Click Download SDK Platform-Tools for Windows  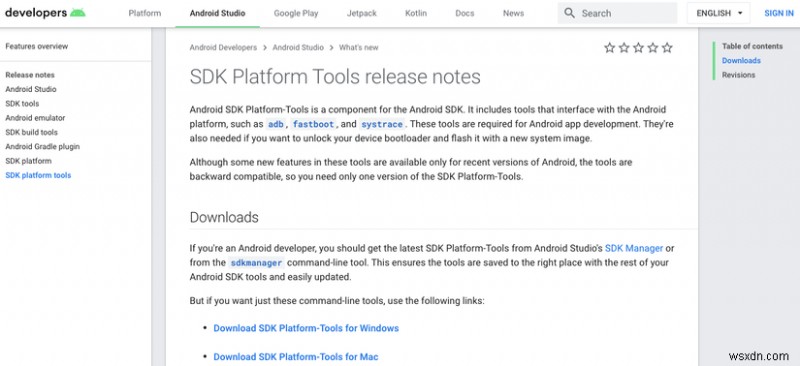point(306,328)
